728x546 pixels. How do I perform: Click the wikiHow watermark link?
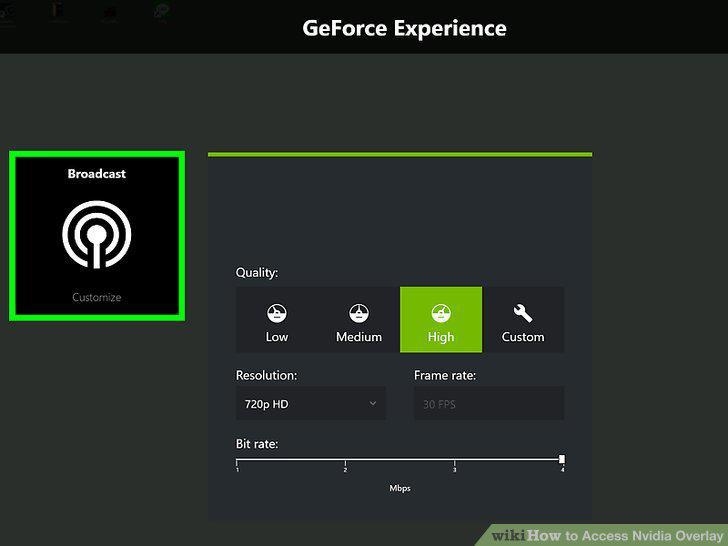[607, 535]
